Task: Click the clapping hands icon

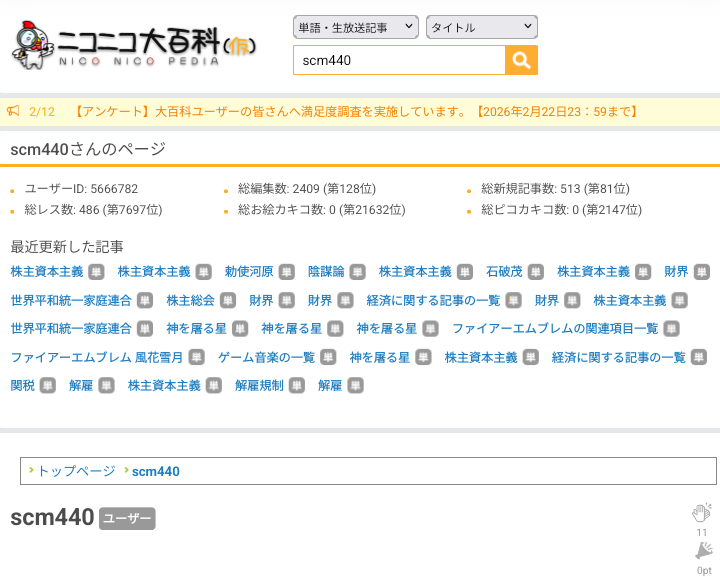Action: coord(701,513)
